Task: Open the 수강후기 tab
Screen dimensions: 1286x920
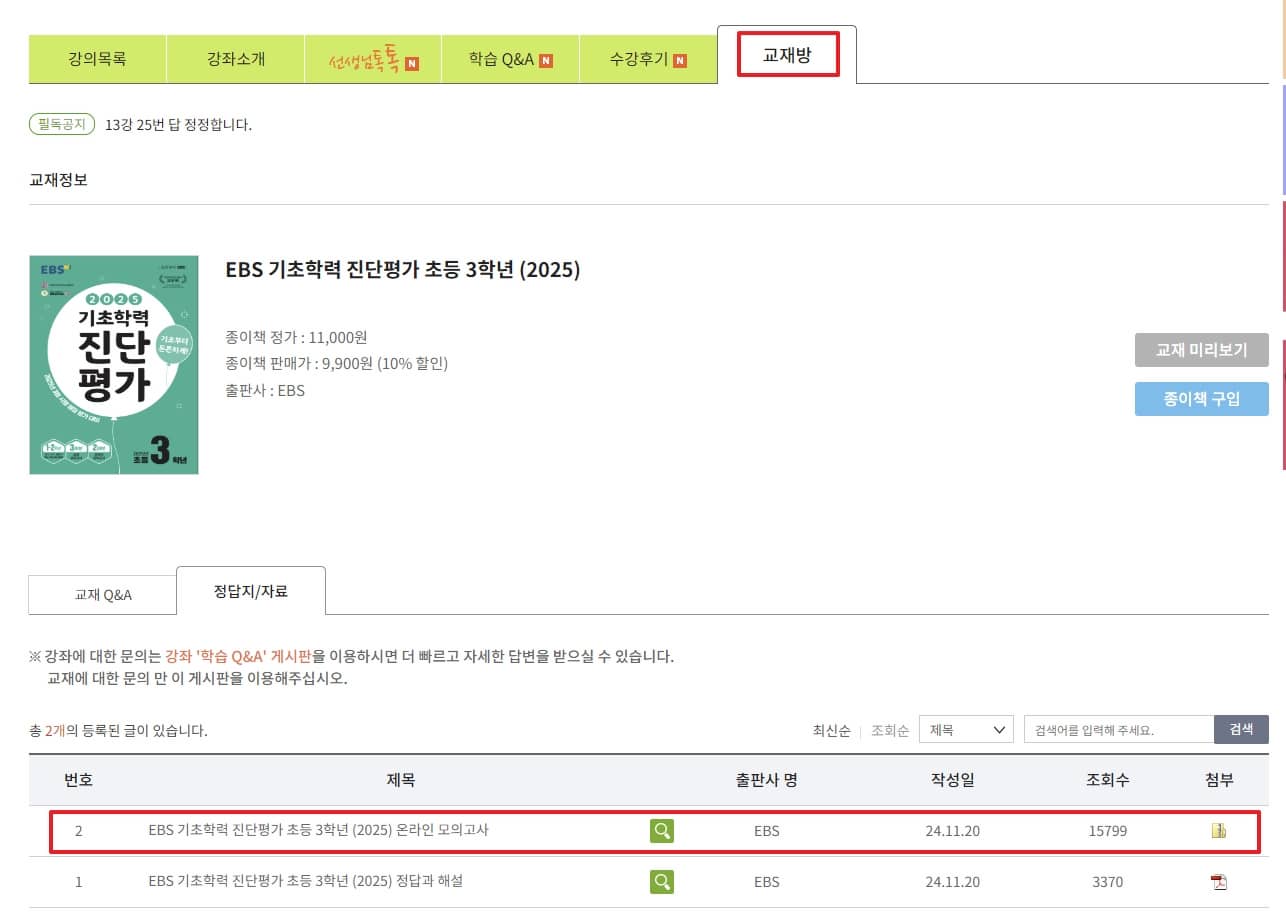Action: 648,59
